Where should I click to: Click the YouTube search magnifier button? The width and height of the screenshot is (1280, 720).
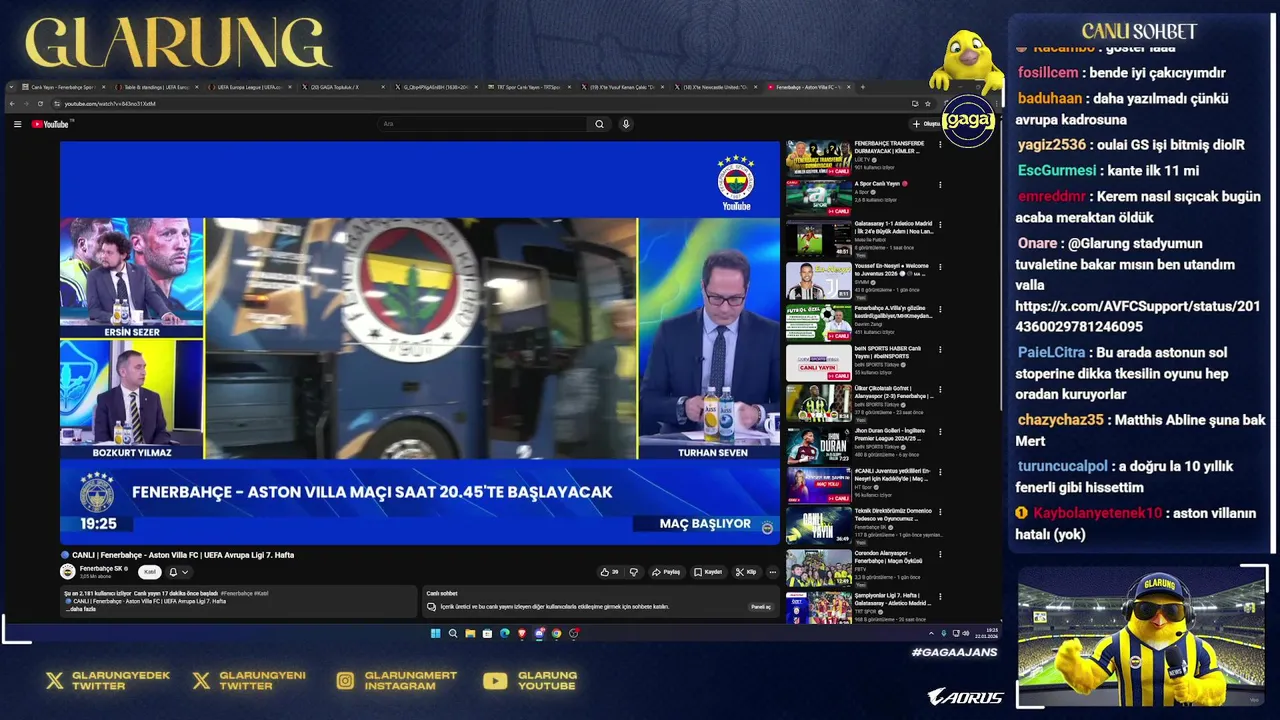599,124
